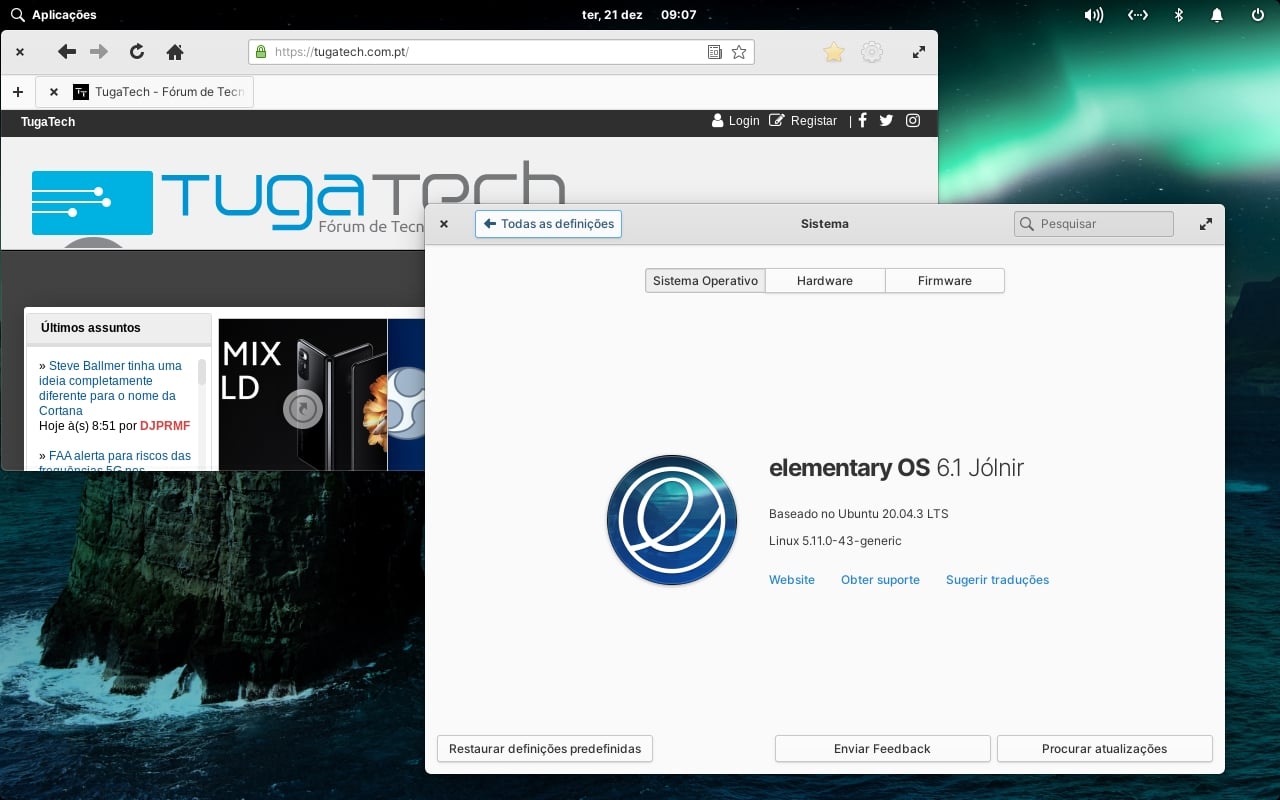Click Procurar atualizações button
The height and width of the screenshot is (800, 1280).
[1105, 749]
